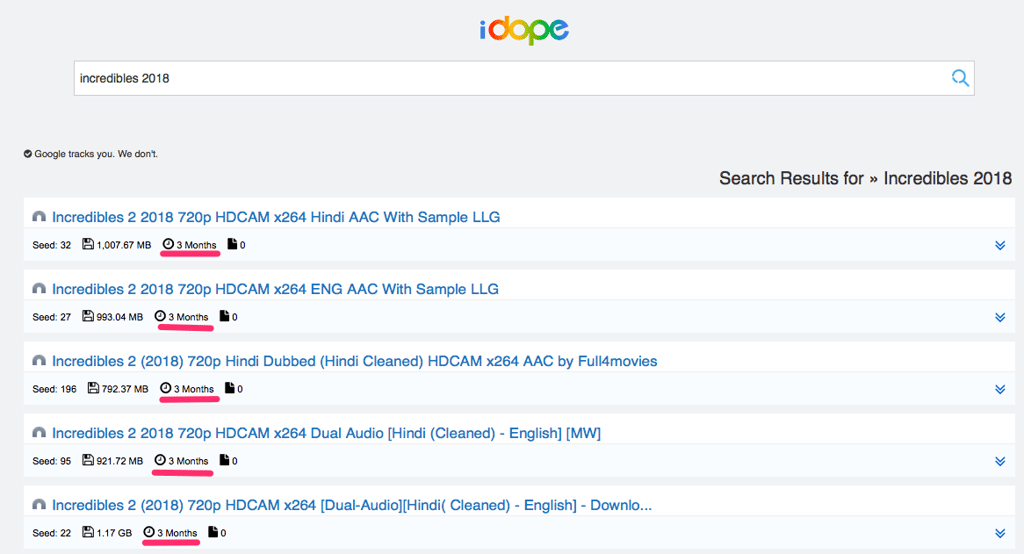Click the disk size icon beside 1.17 GB
Screen dimensions: 1024x554
tap(88, 532)
